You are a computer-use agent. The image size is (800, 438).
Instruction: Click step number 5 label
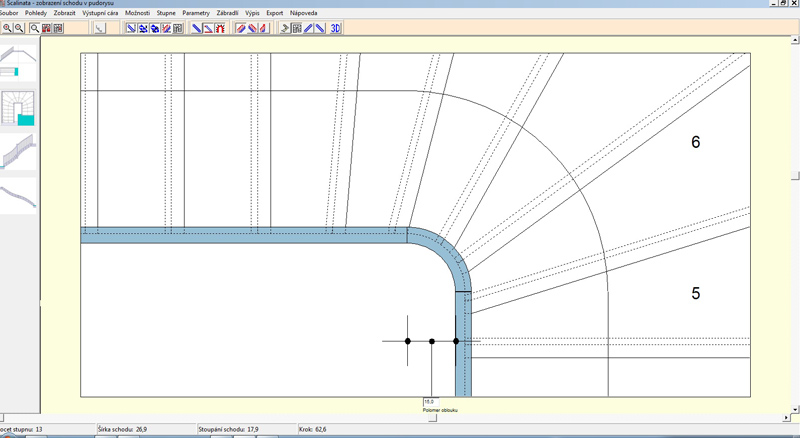point(695,293)
